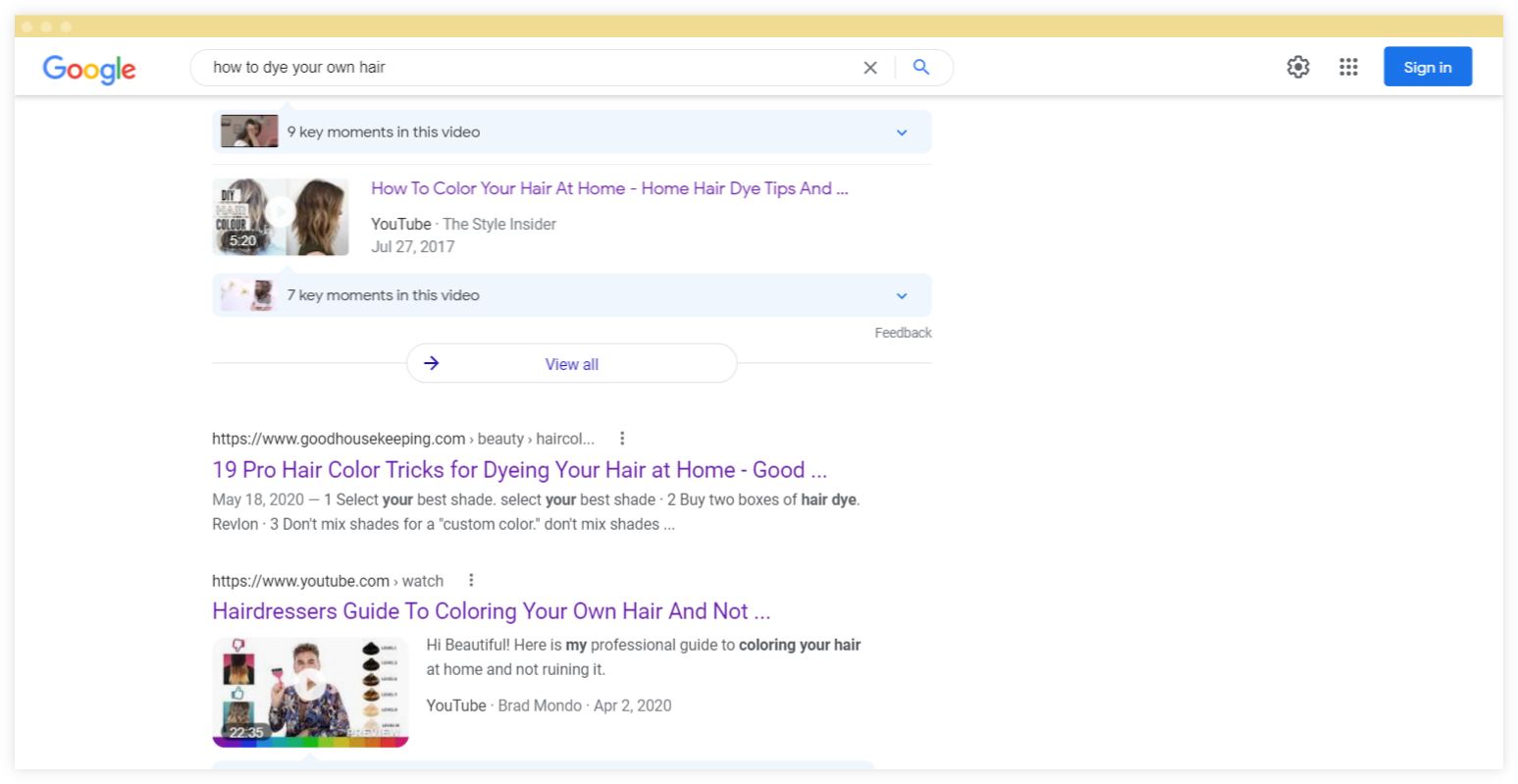This screenshot has height=784, width=1518.
Task: Click the 'Hi Beautiful!' video description text
Action: [x=644, y=657]
